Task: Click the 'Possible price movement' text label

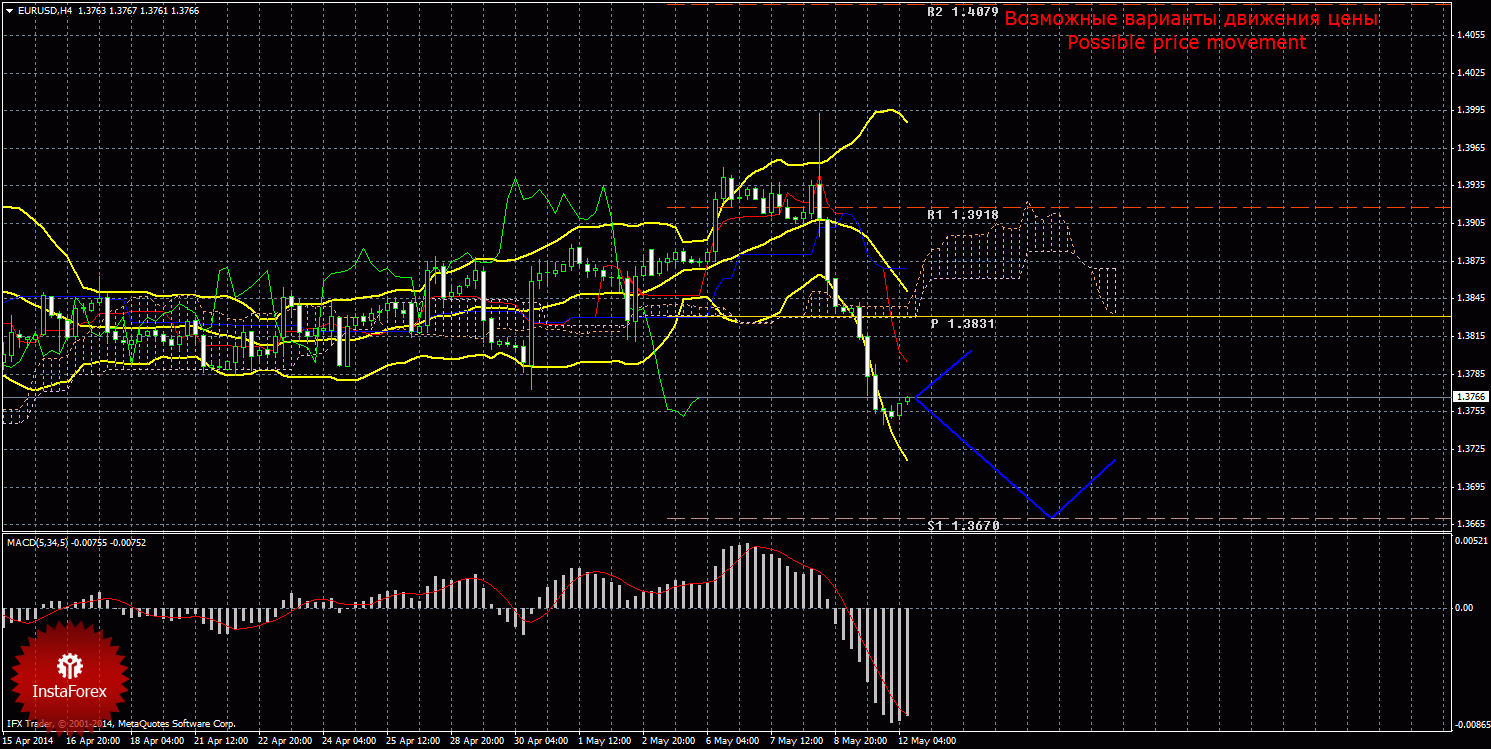Action: click(x=1186, y=43)
